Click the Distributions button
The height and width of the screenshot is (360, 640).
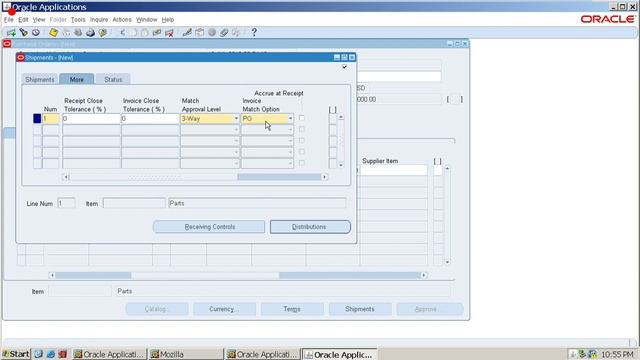(x=310, y=227)
